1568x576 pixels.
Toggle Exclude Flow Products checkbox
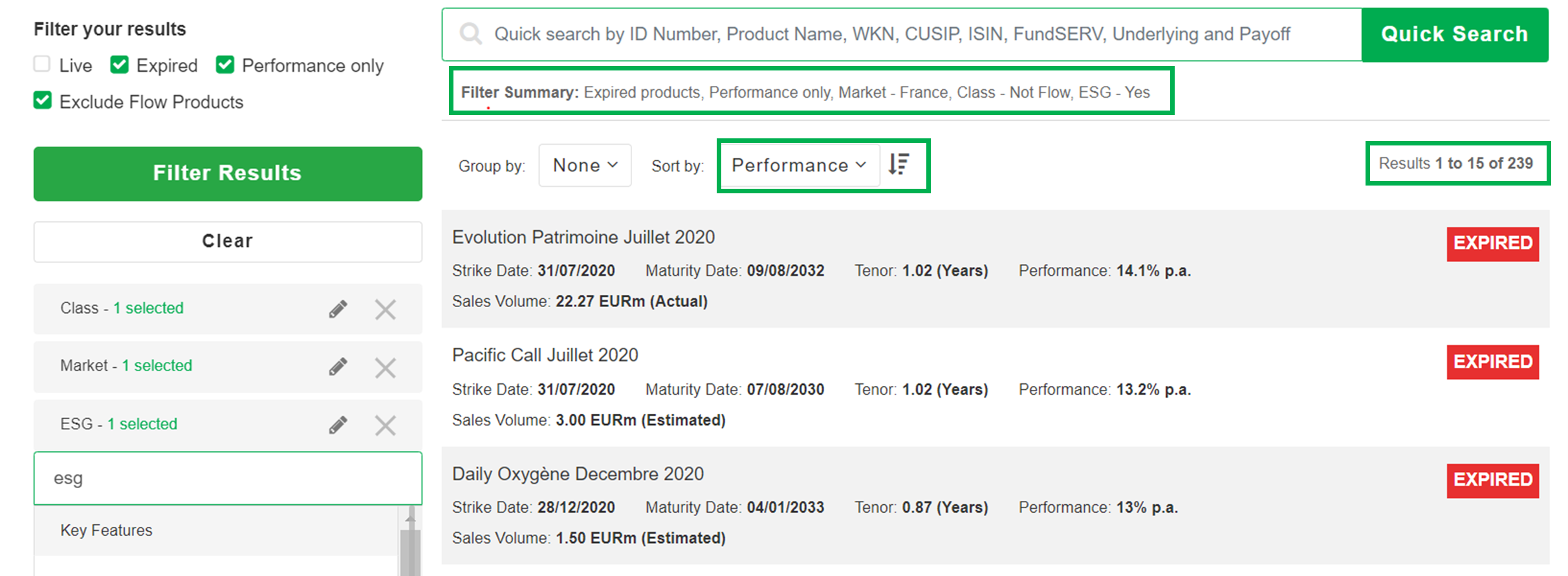[x=43, y=100]
